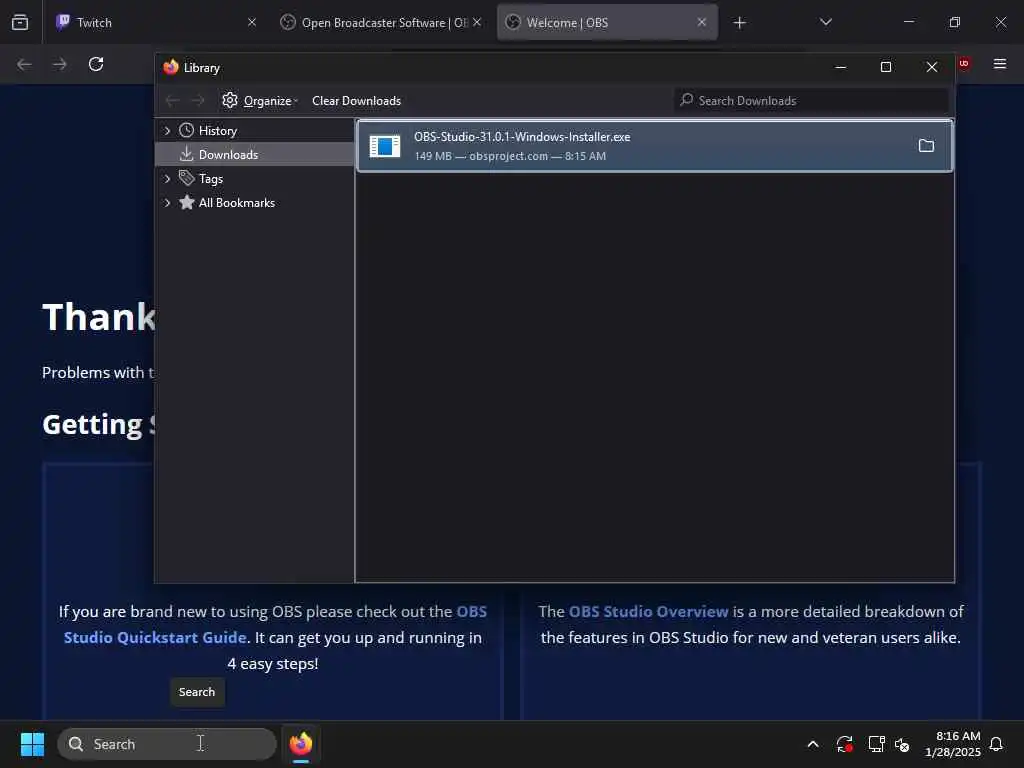Viewport: 1024px width, 768px height.
Task: Switch to the Twitch tab
Action: [x=157, y=22]
